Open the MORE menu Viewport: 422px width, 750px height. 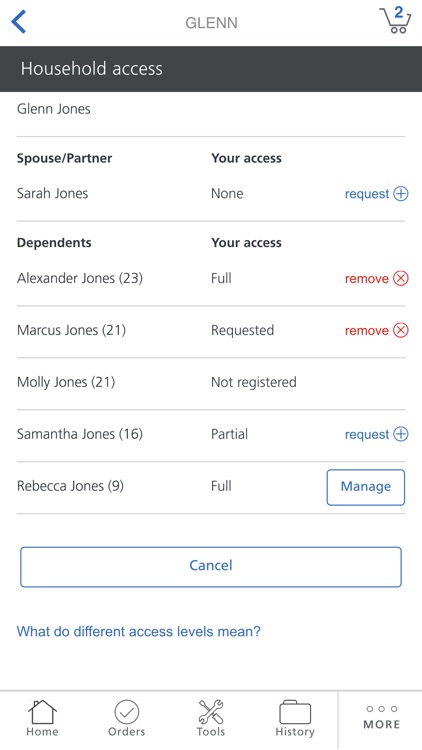(381, 717)
